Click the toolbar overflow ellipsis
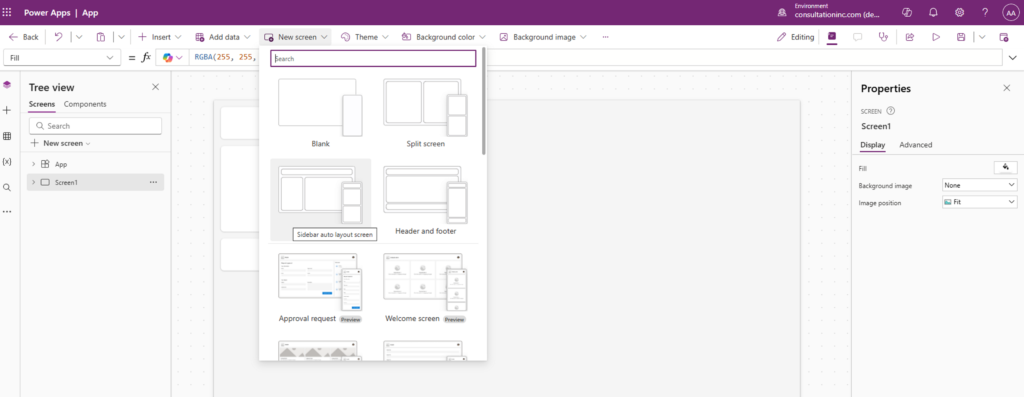 click(x=605, y=37)
